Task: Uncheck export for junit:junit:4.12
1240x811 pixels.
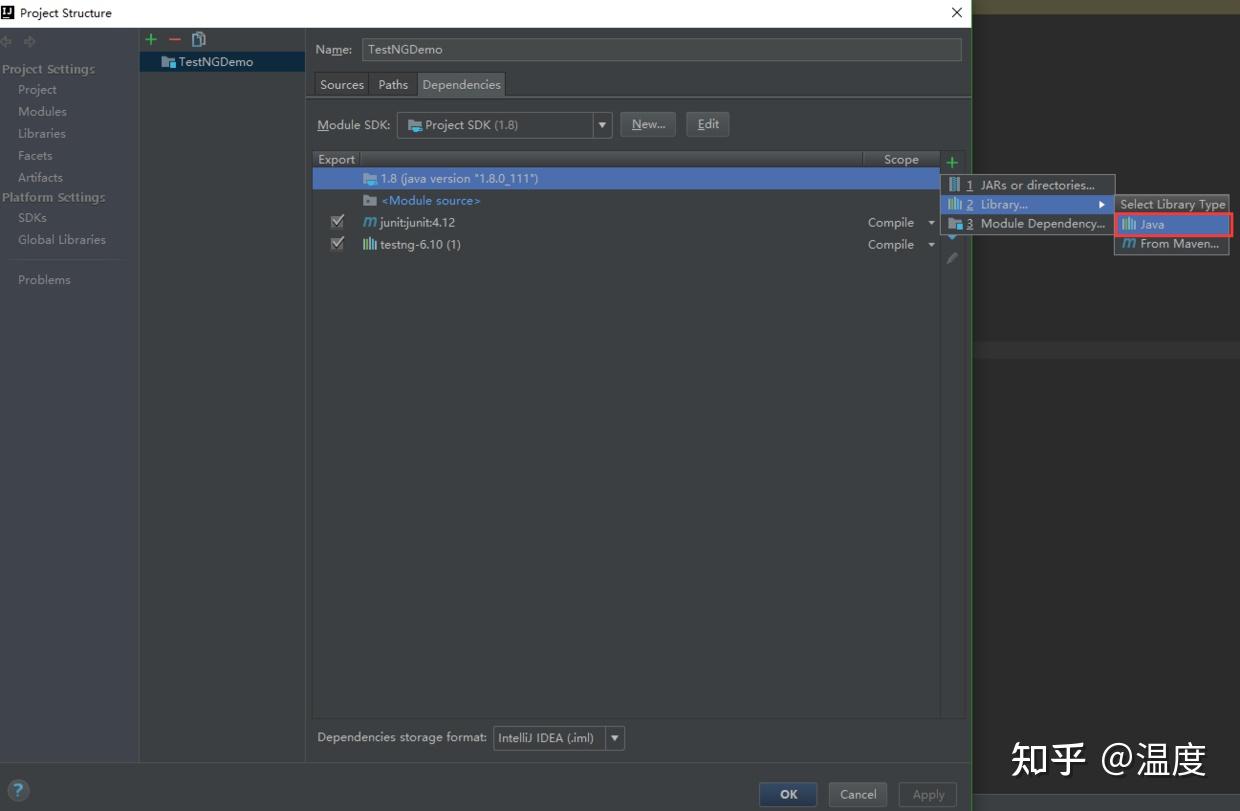Action: (x=337, y=221)
